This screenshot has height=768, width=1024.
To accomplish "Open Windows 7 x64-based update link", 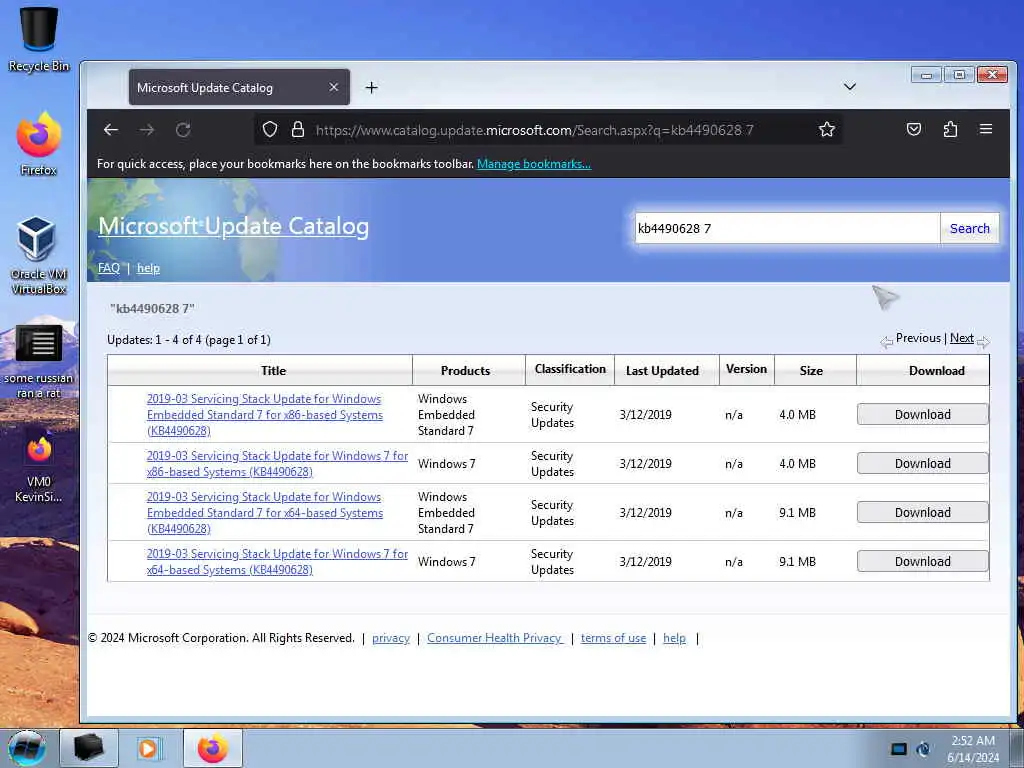I will point(277,562).
